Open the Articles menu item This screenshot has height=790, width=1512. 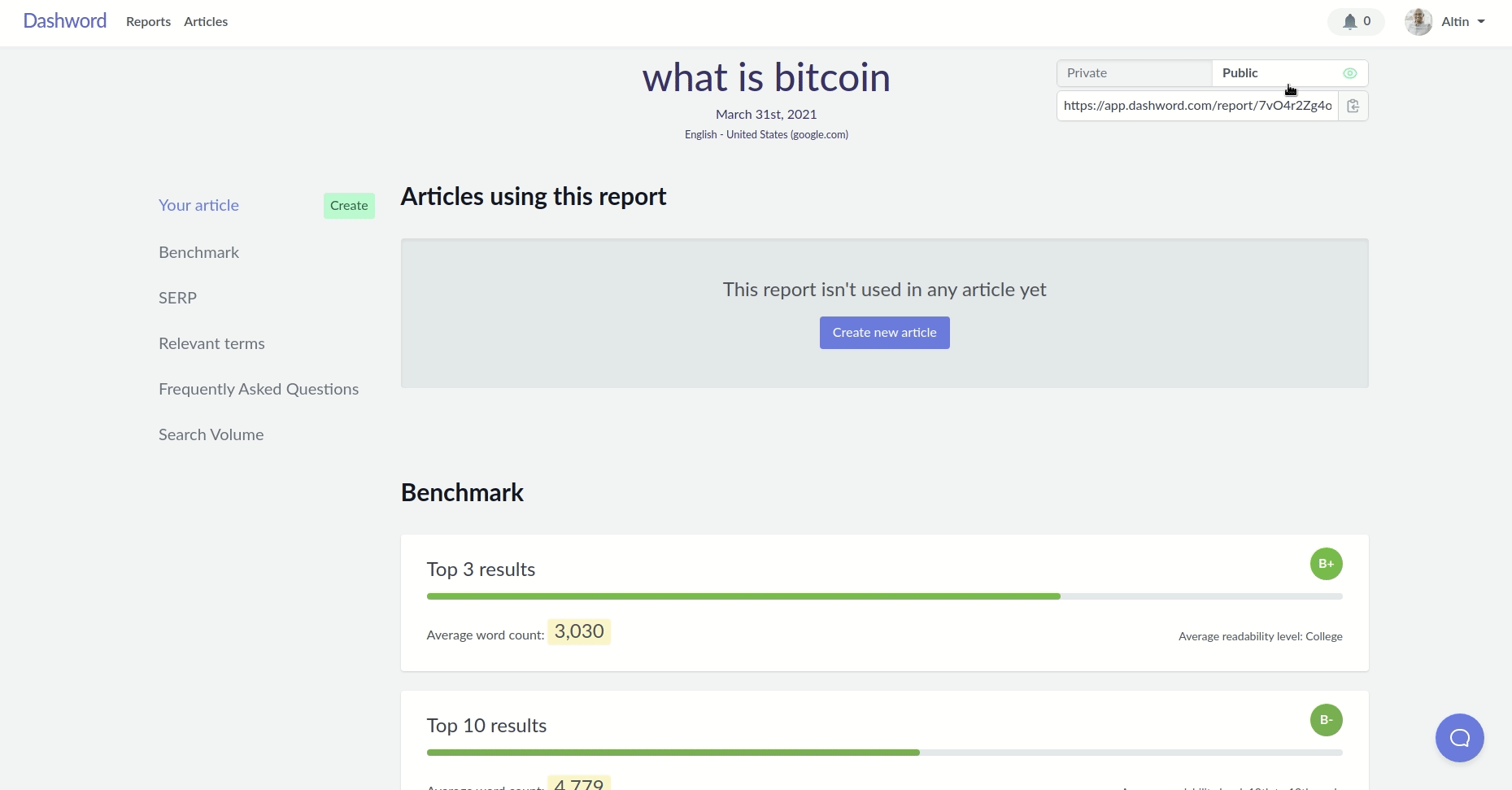(x=206, y=22)
